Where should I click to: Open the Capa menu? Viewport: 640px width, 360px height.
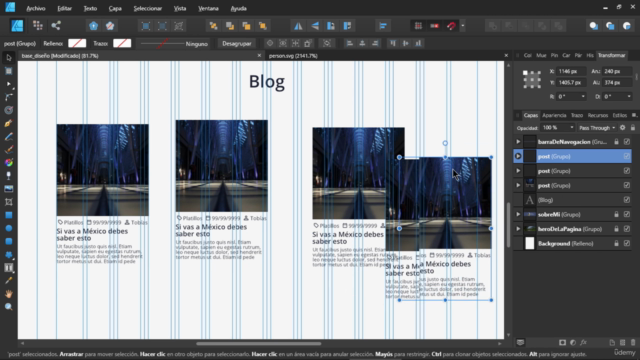tap(115, 8)
